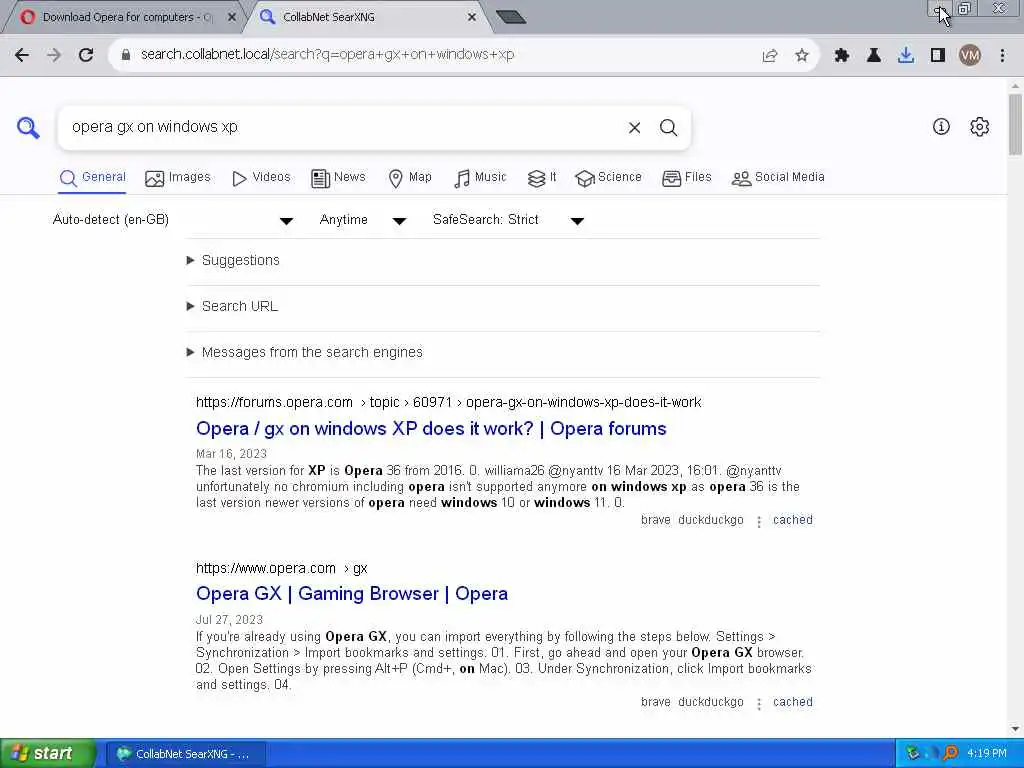Open a new tab with the tab button
Image resolution: width=1024 pixels, height=768 pixels.
511,18
